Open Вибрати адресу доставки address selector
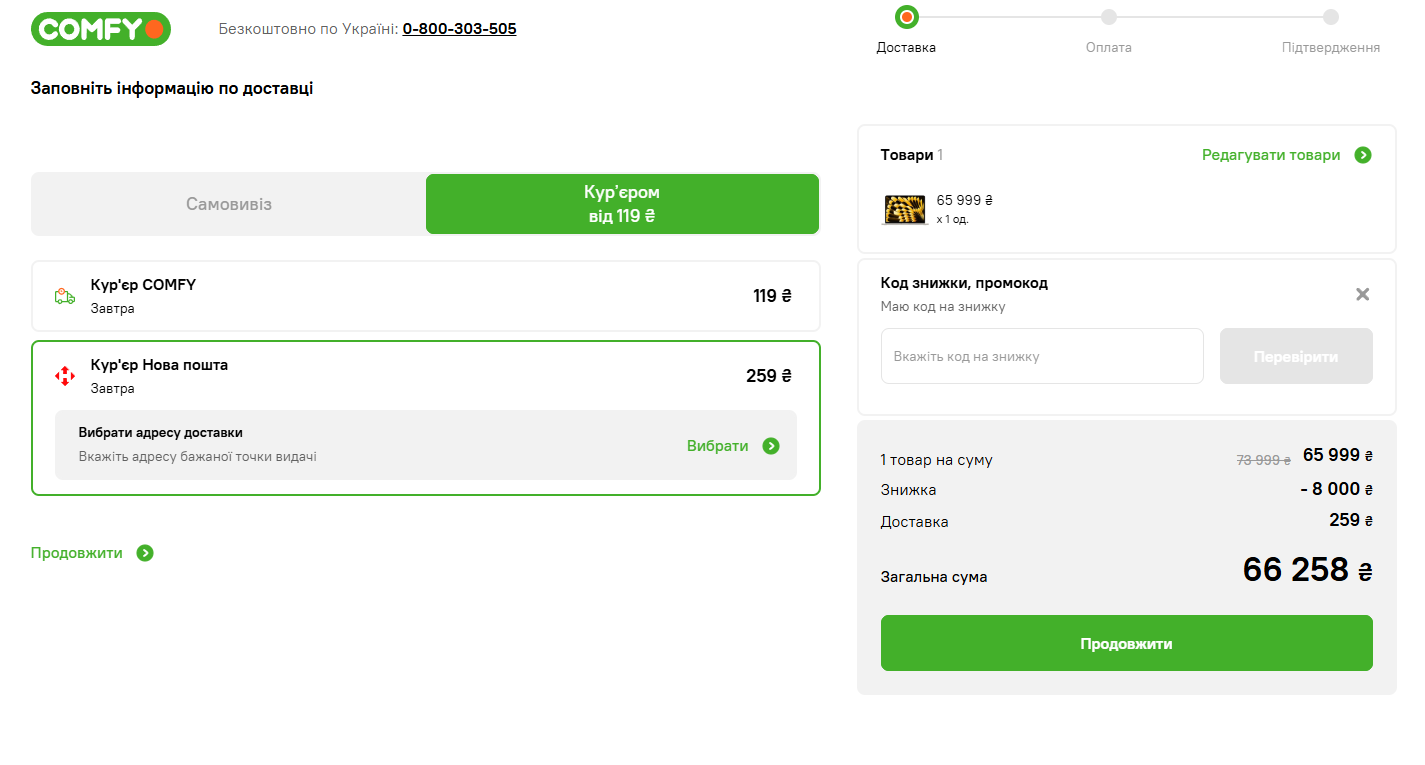 coord(425,445)
